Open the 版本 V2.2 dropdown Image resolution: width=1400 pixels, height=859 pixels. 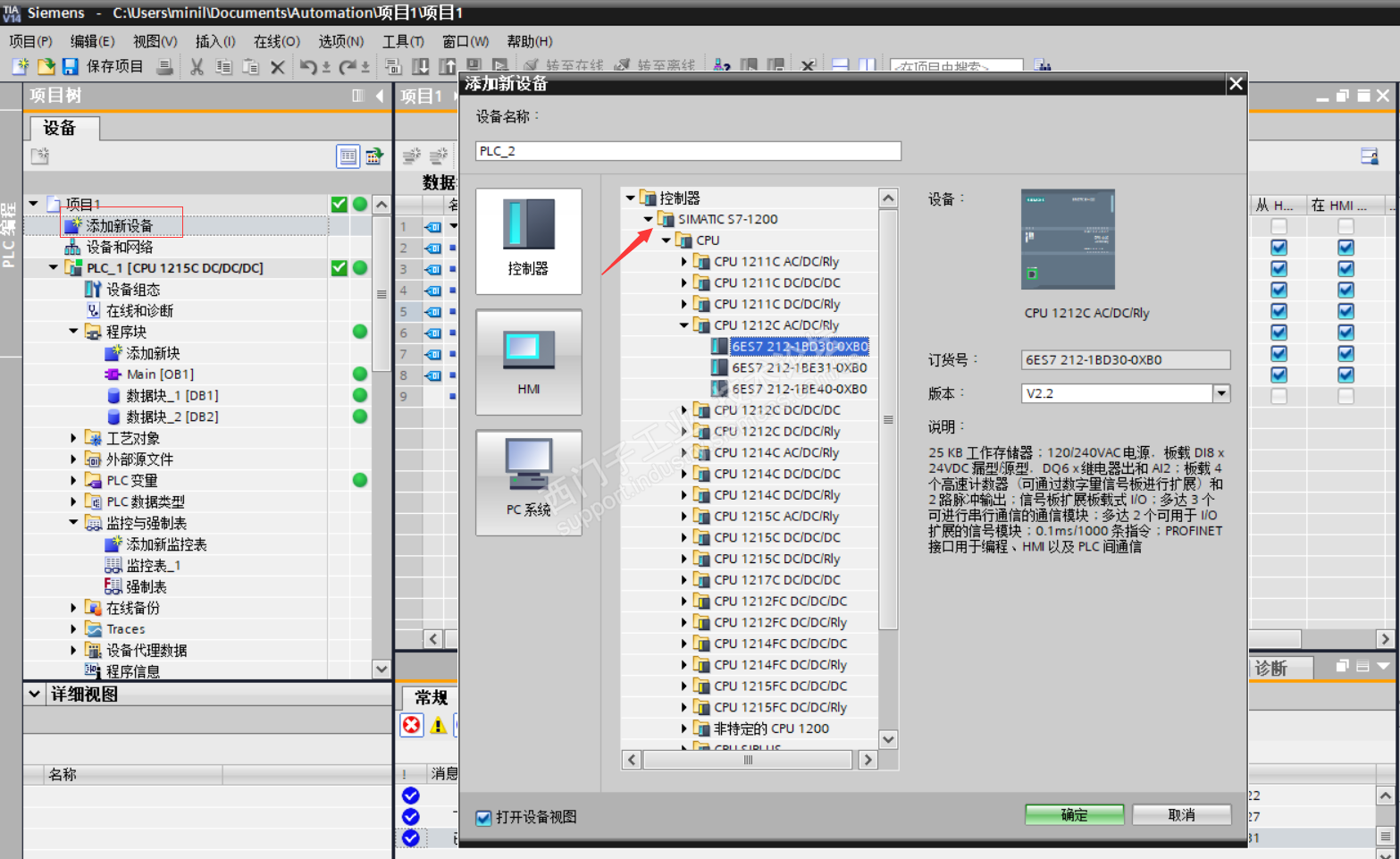pyautogui.click(x=1220, y=393)
